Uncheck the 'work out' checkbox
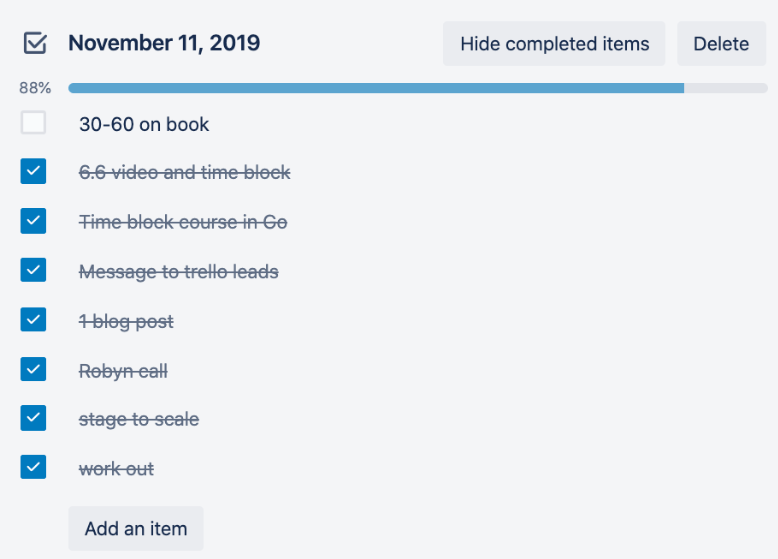The height and width of the screenshot is (559, 778). (x=33, y=467)
